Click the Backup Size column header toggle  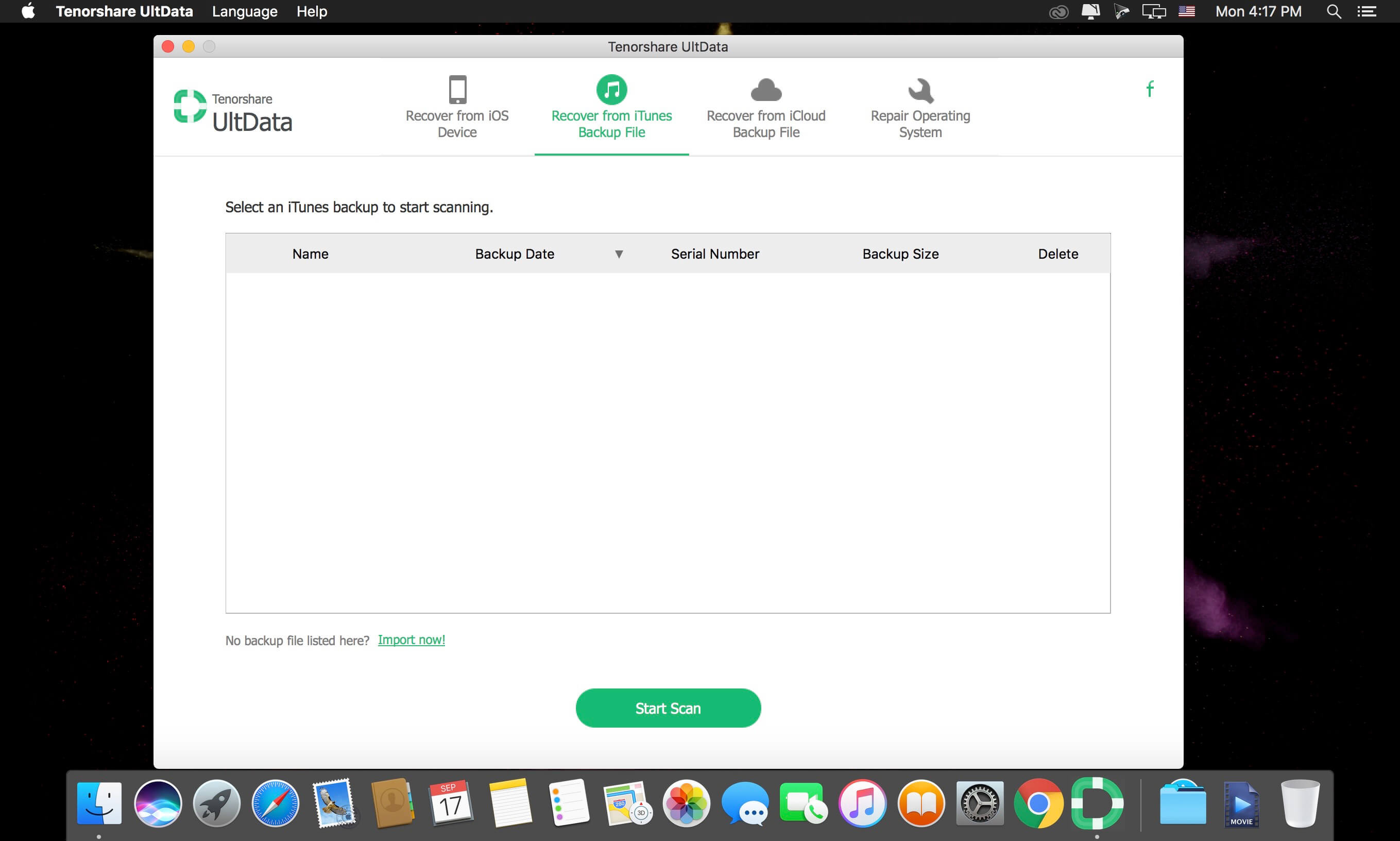pos(899,253)
